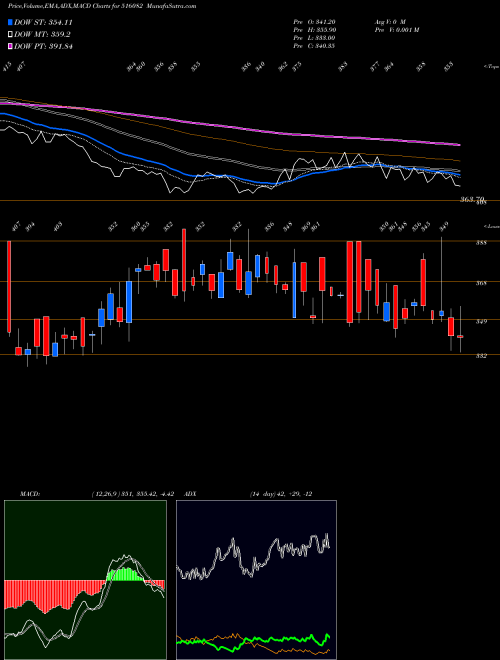Click the 'ADX' panel heading

pos(190,494)
